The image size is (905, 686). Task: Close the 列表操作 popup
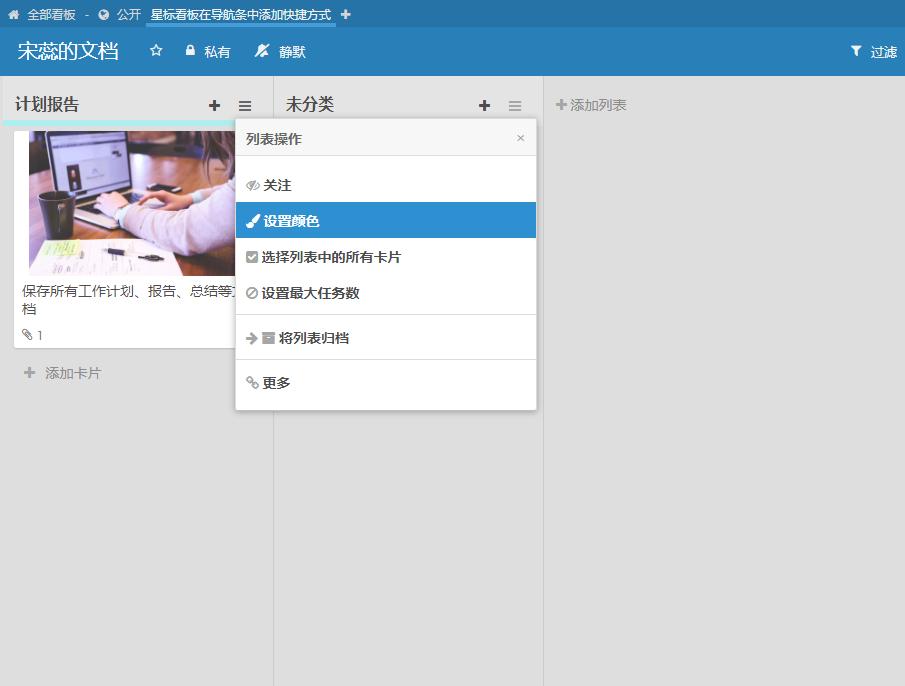[520, 138]
